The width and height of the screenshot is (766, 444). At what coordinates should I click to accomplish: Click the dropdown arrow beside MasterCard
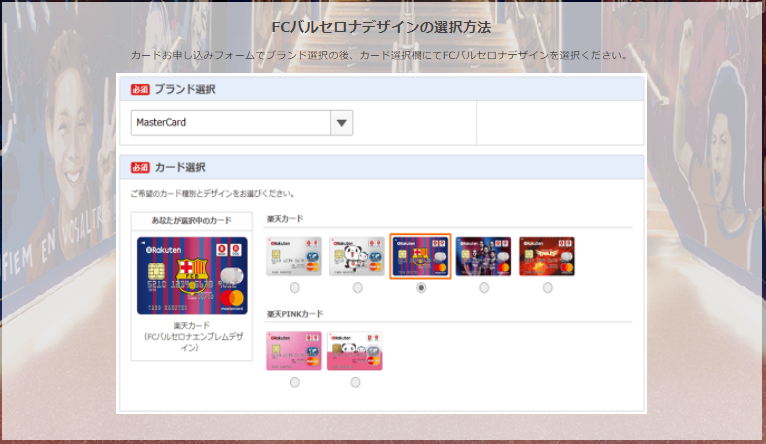(x=341, y=123)
